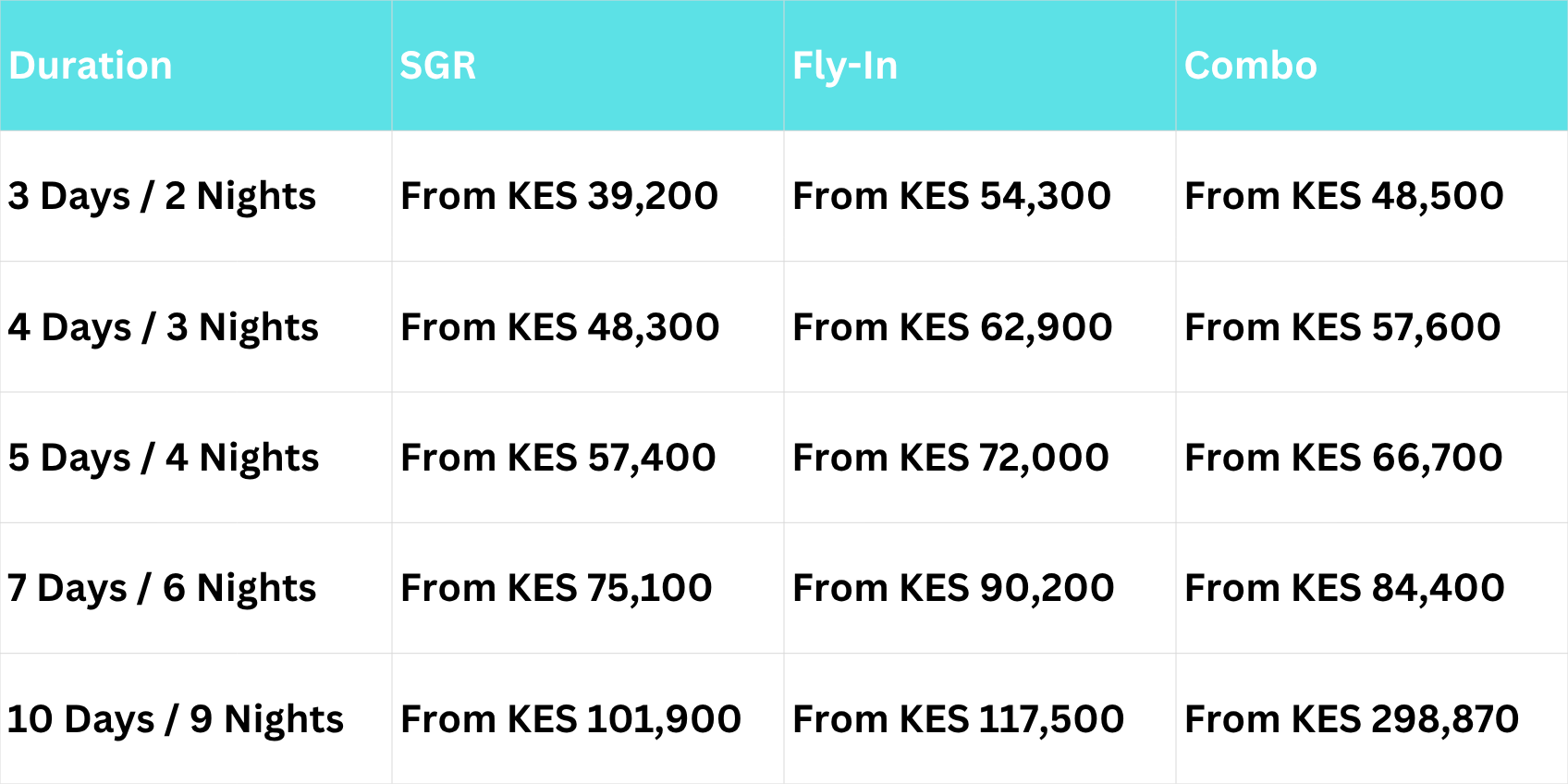
Task: Click the SGR price KES 48,300
Action: 559,327
